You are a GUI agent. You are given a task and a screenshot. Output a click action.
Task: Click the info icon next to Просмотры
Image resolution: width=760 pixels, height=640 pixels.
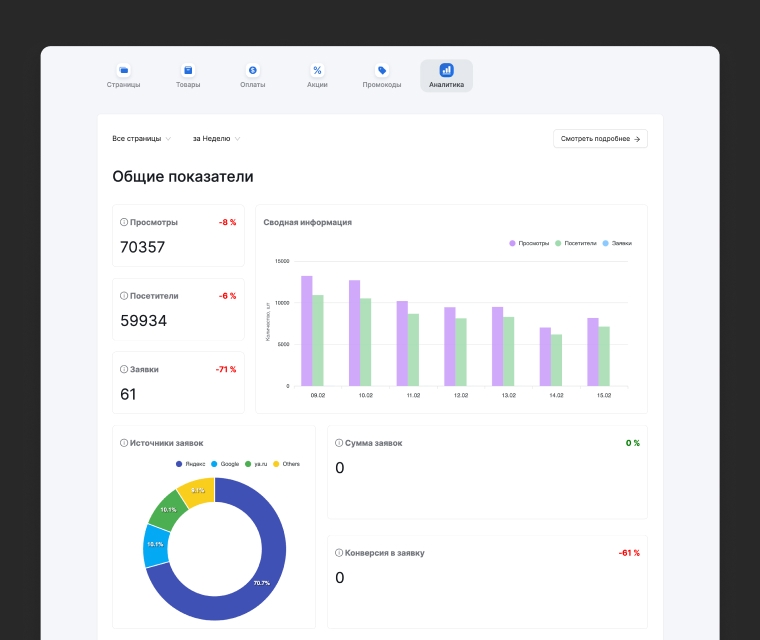(124, 222)
